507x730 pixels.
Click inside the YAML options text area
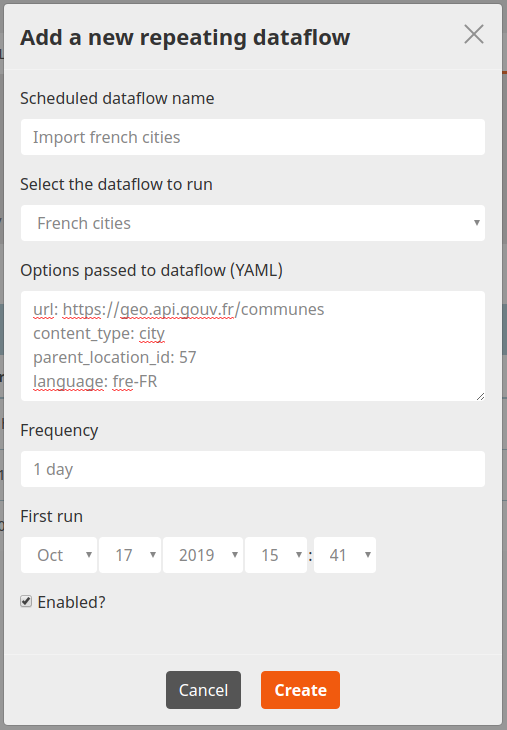[x=253, y=346]
